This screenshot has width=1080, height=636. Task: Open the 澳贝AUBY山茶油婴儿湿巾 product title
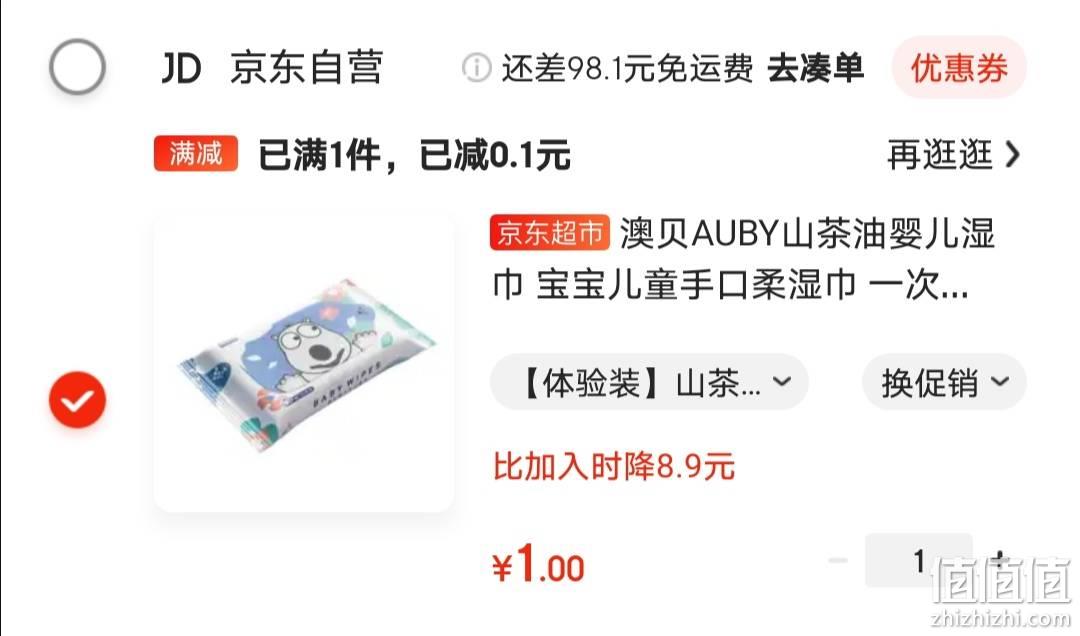pyautogui.click(x=743, y=259)
